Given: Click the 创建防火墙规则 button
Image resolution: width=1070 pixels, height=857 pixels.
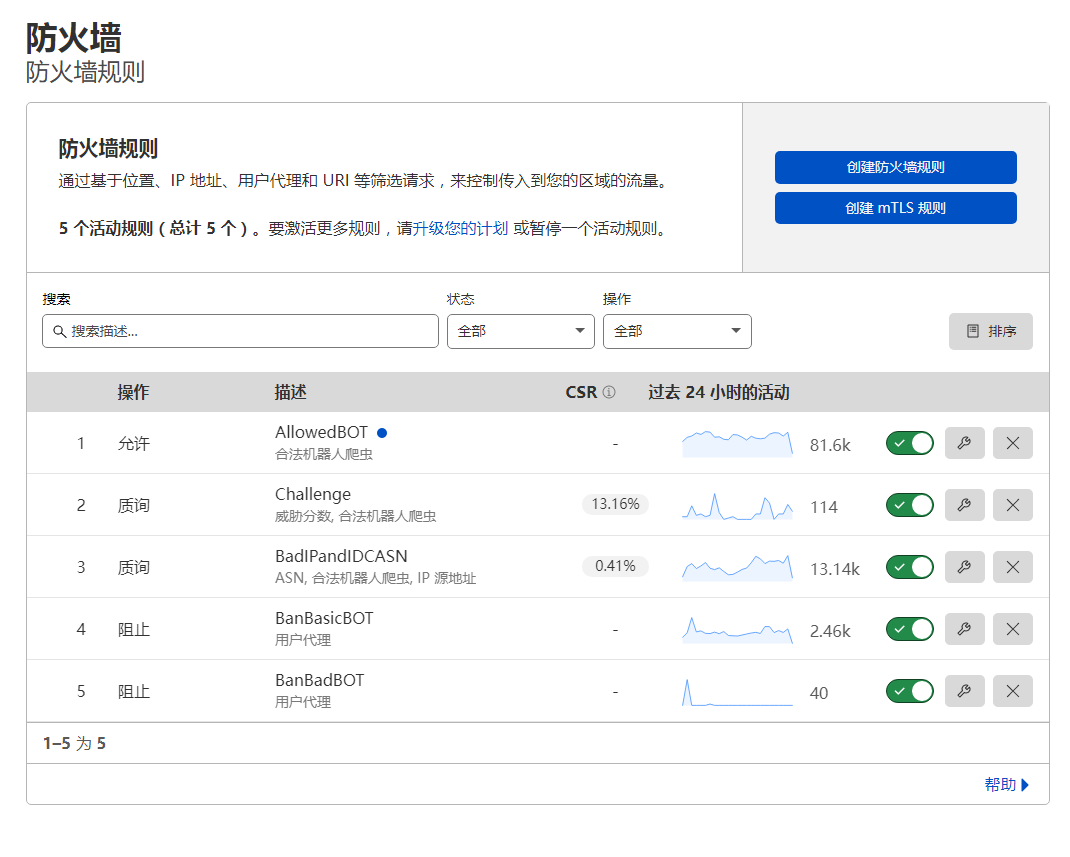Looking at the screenshot, I should pos(895,167).
